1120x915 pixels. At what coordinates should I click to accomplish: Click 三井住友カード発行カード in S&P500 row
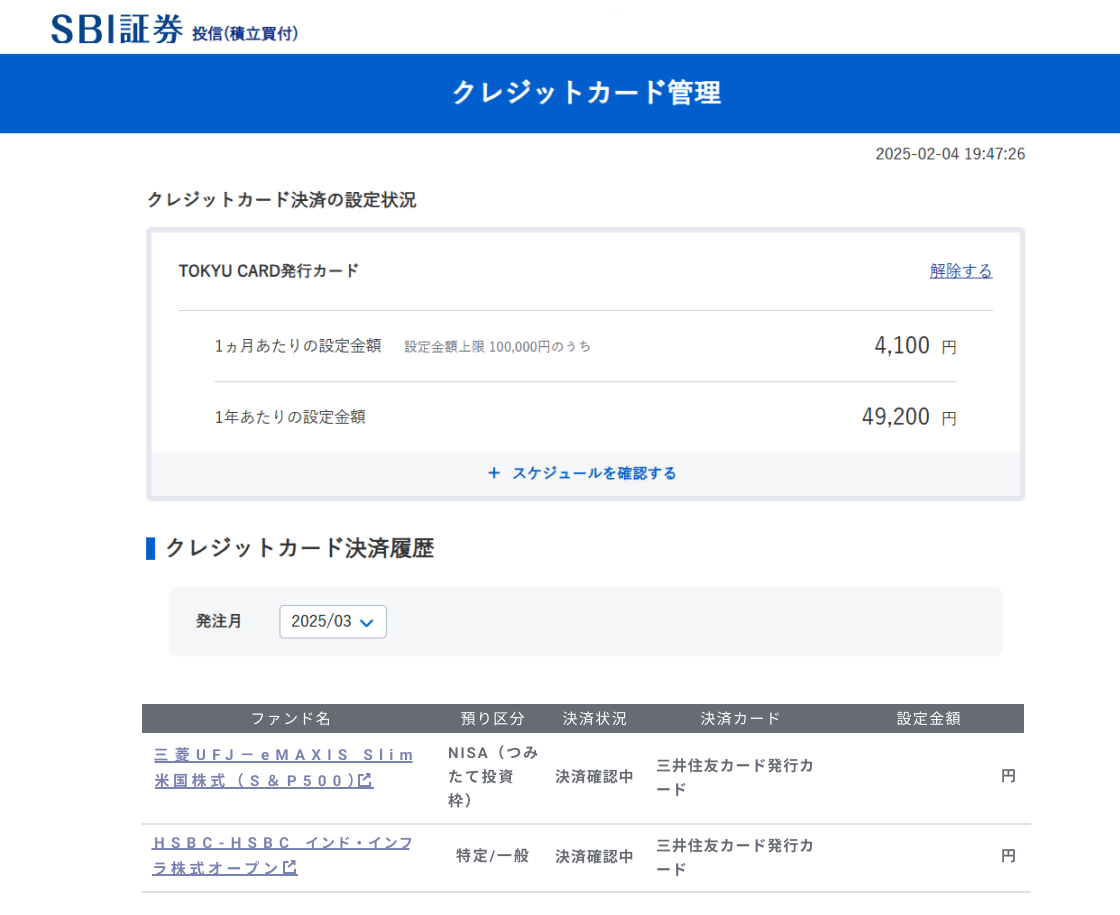click(x=735, y=777)
